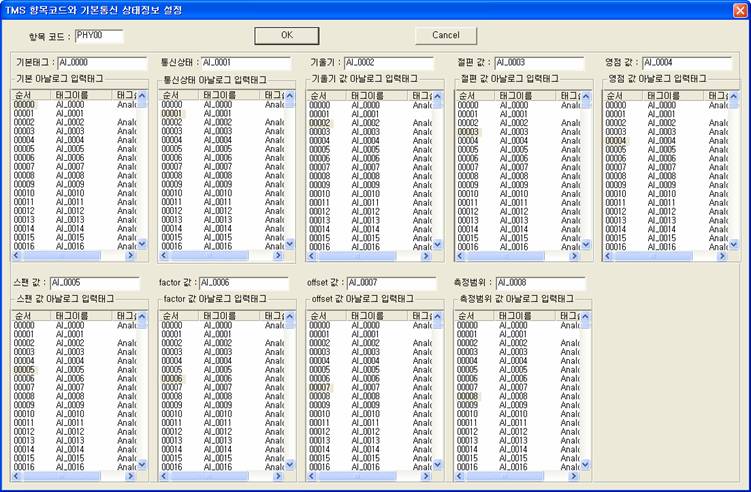This screenshot has width=751, height=492.
Task: Select row 00007 AI_0007 in offset 값 list
Action: 370,388
